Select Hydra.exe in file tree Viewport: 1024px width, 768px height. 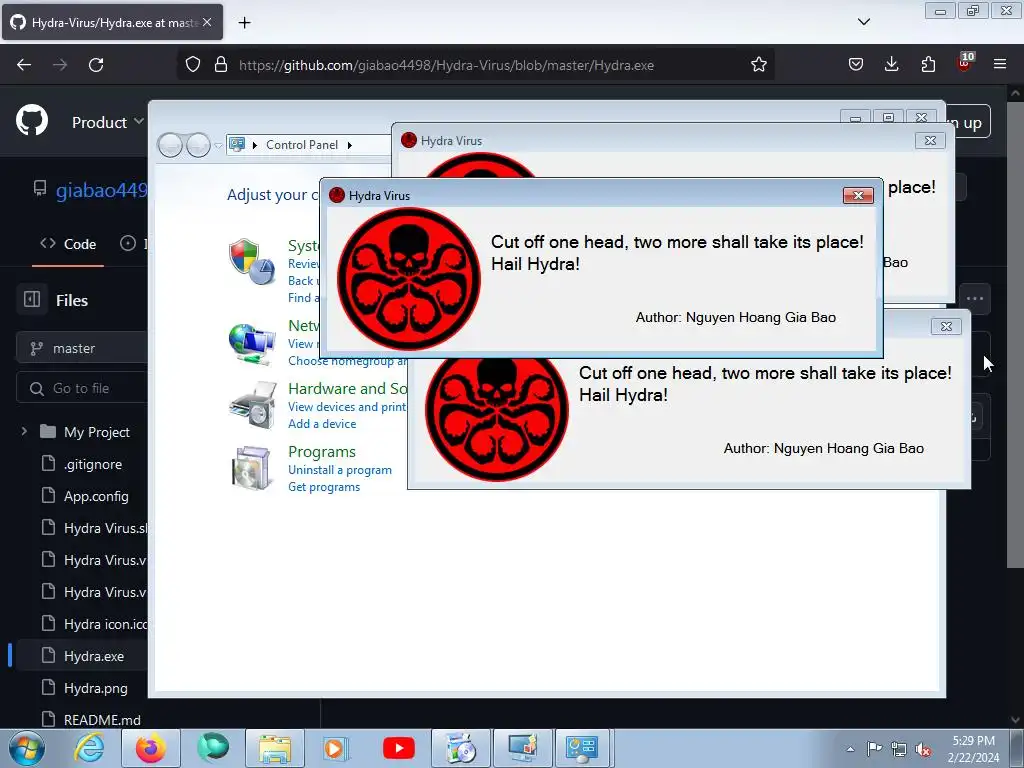[x=93, y=656]
